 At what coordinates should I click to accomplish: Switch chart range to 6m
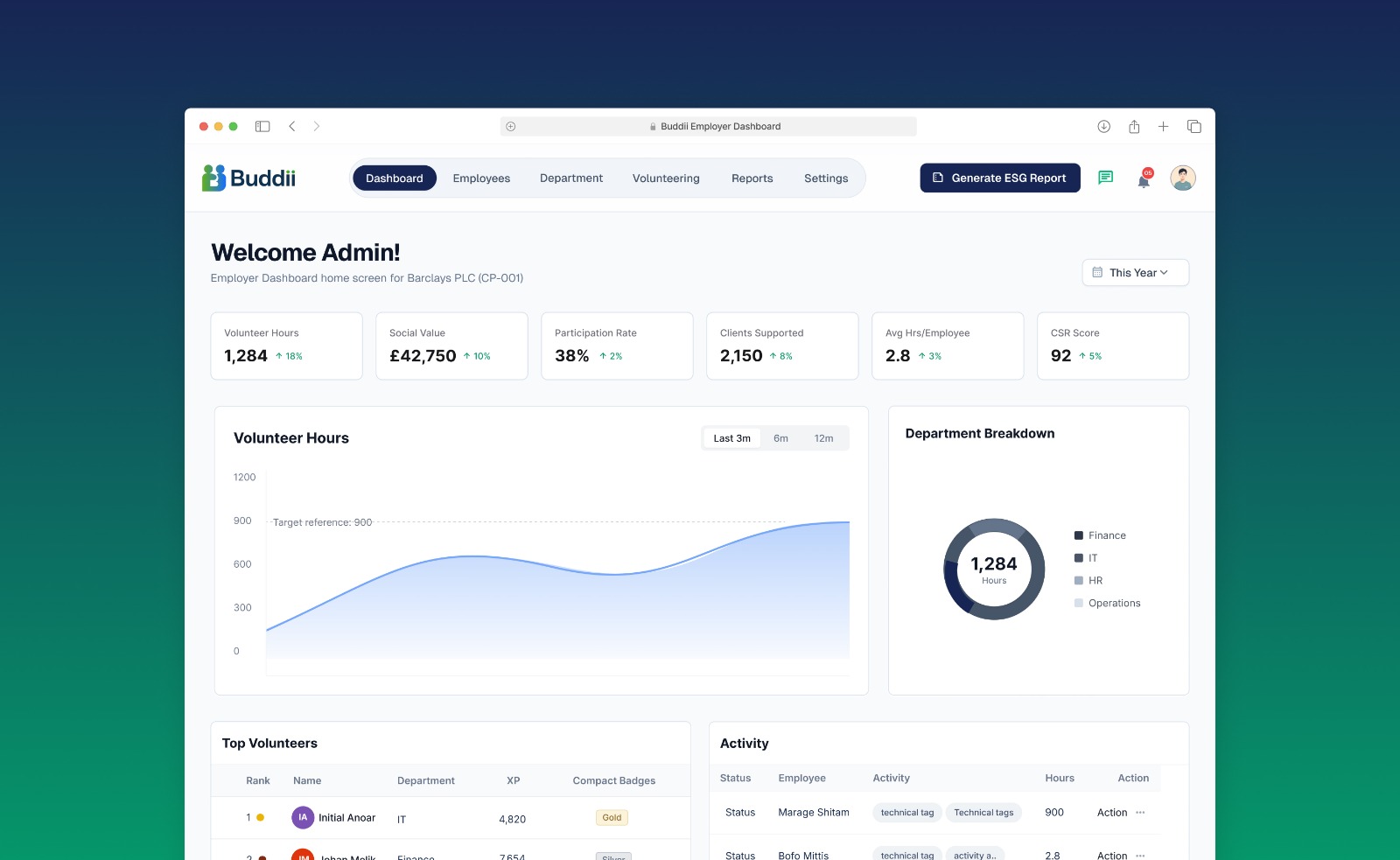point(780,438)
